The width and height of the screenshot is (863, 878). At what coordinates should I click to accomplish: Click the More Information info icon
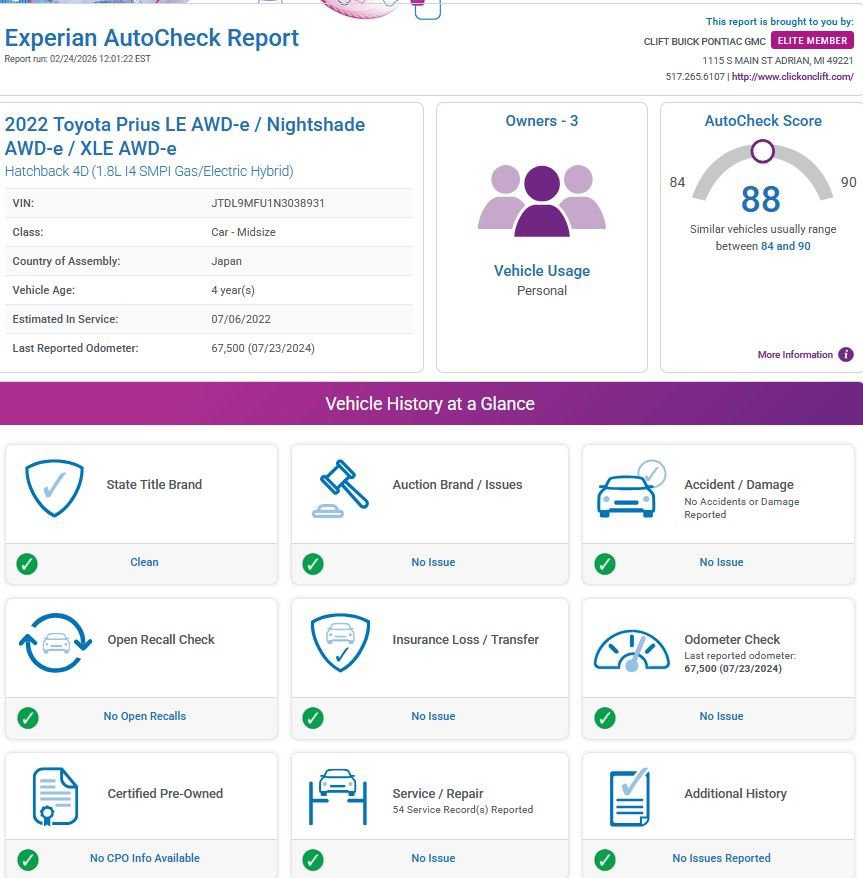(846, 354)
